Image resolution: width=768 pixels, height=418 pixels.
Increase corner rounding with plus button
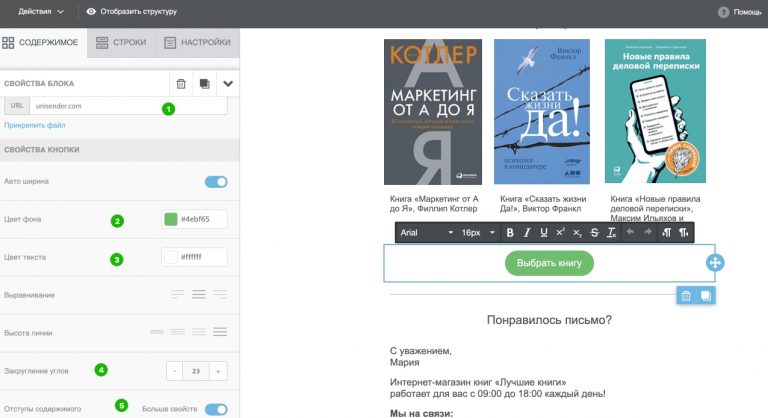pyautogui.click(x=218, y=371)
